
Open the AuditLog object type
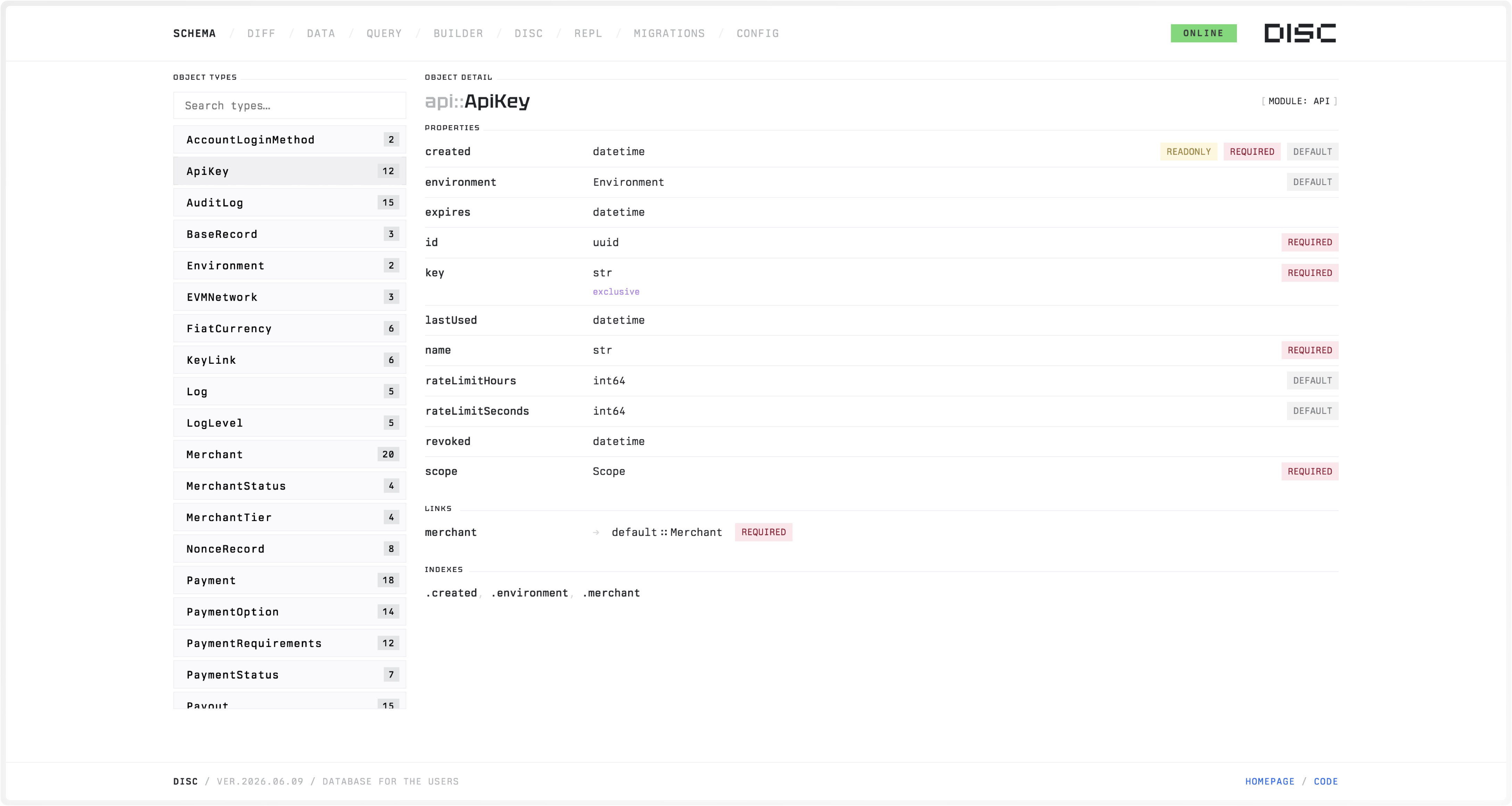point(289,202)
